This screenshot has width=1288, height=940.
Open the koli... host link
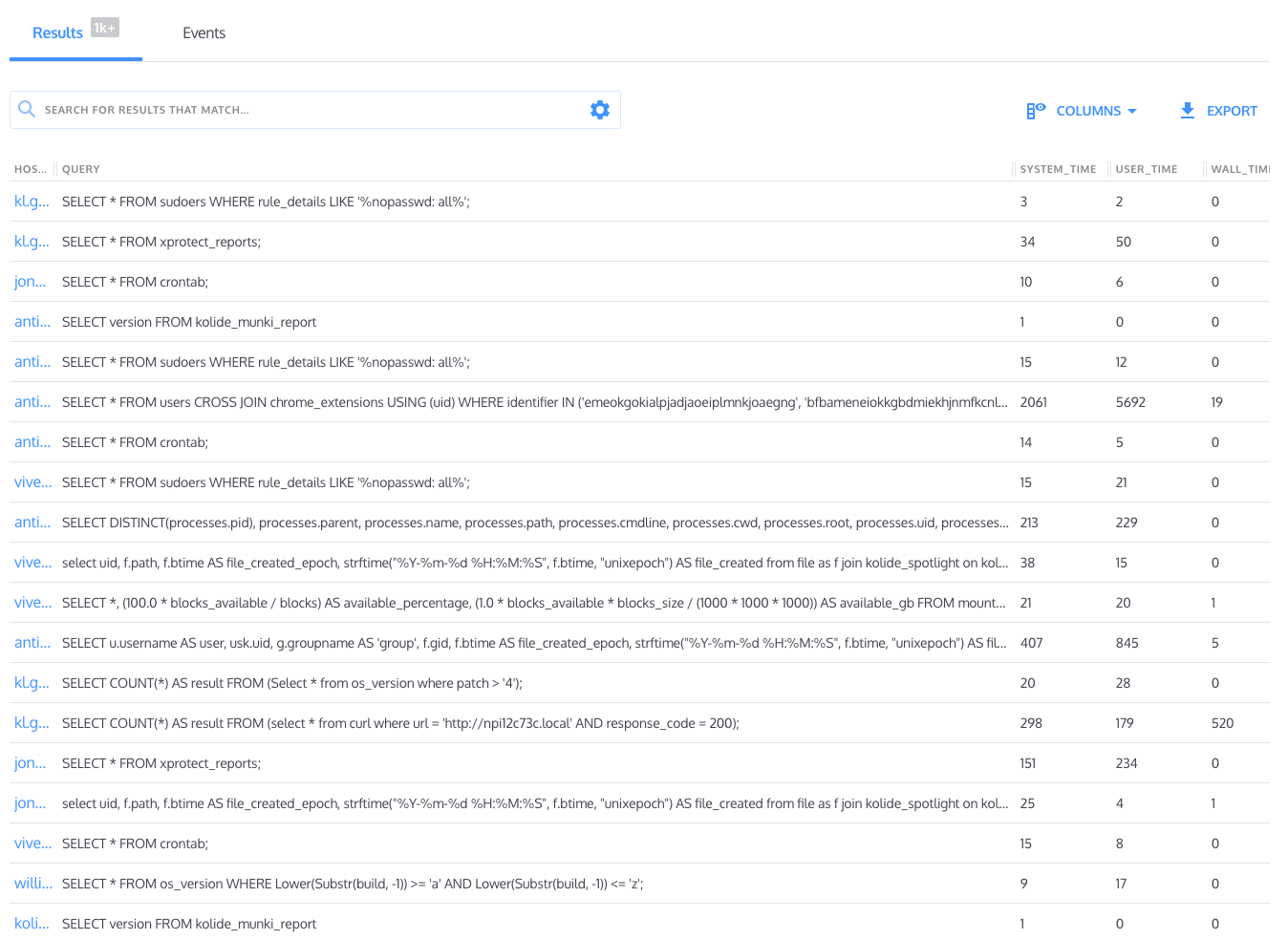click(x=32, y=924)
